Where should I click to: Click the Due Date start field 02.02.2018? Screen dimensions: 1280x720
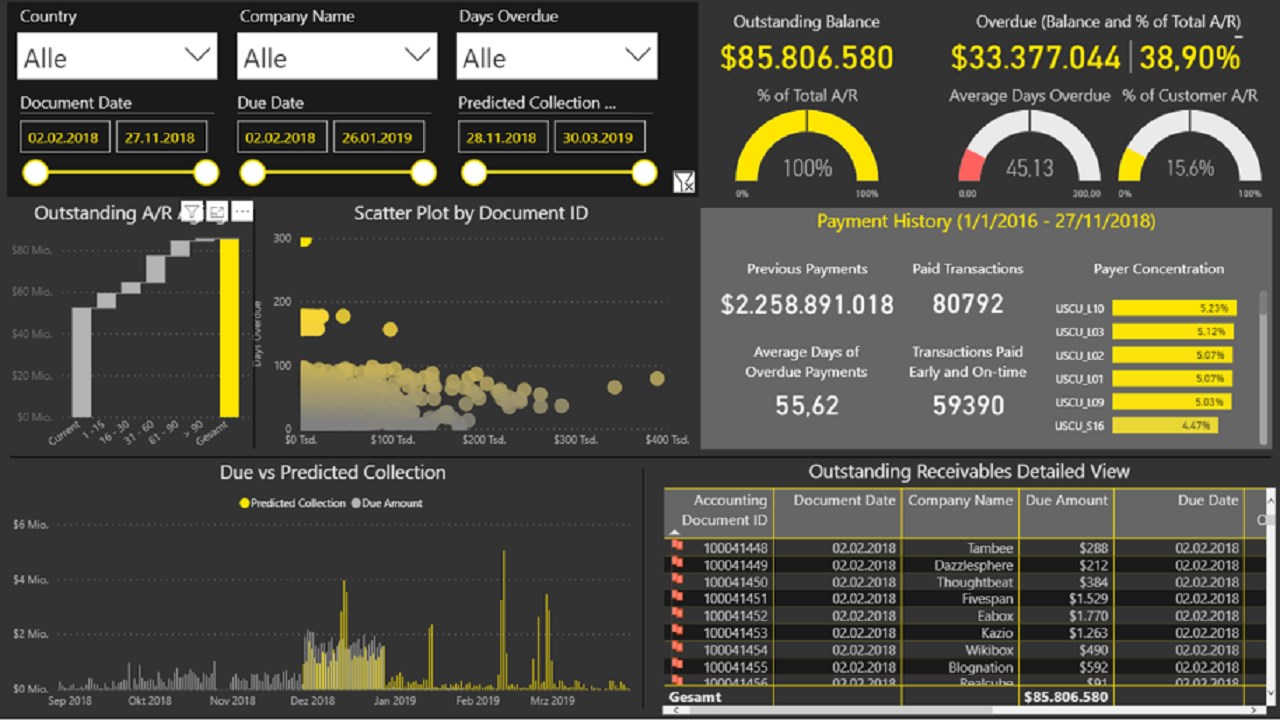pyautogui.click(x=282, y=137)
